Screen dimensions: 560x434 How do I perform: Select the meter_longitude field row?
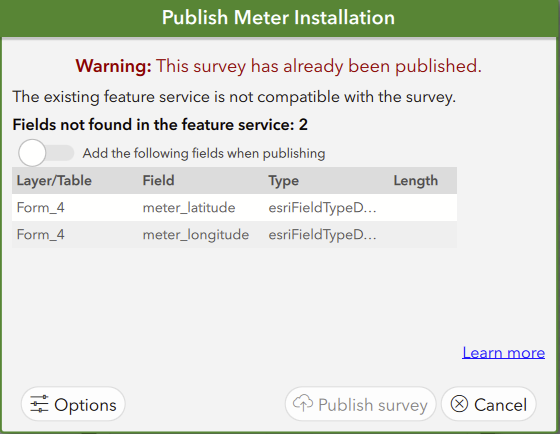coord(234,234)
